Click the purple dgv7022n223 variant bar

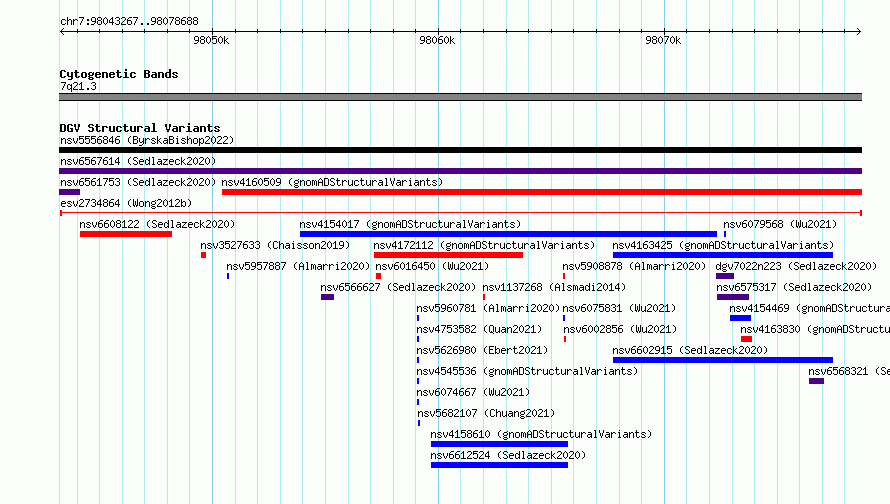725,276
